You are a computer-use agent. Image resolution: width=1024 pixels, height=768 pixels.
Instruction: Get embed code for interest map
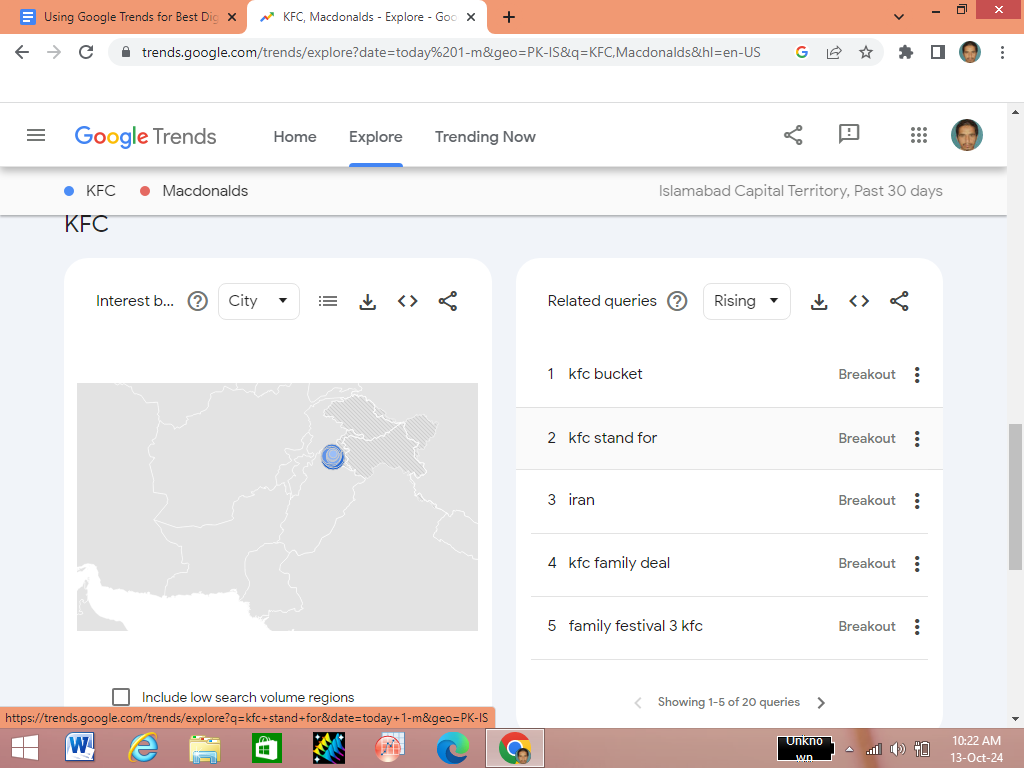coord(408,301)
